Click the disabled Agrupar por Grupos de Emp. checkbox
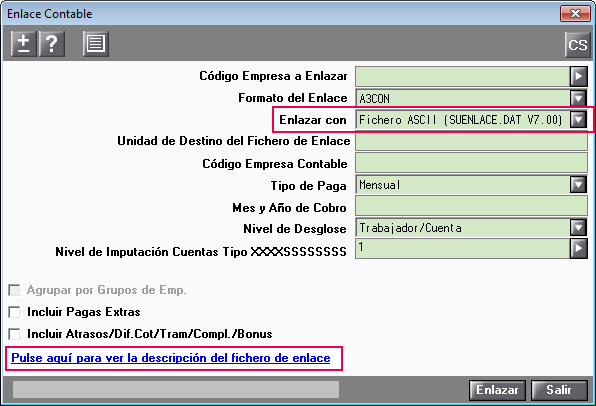This screenshot has width=596, height=406. point(14,290)
